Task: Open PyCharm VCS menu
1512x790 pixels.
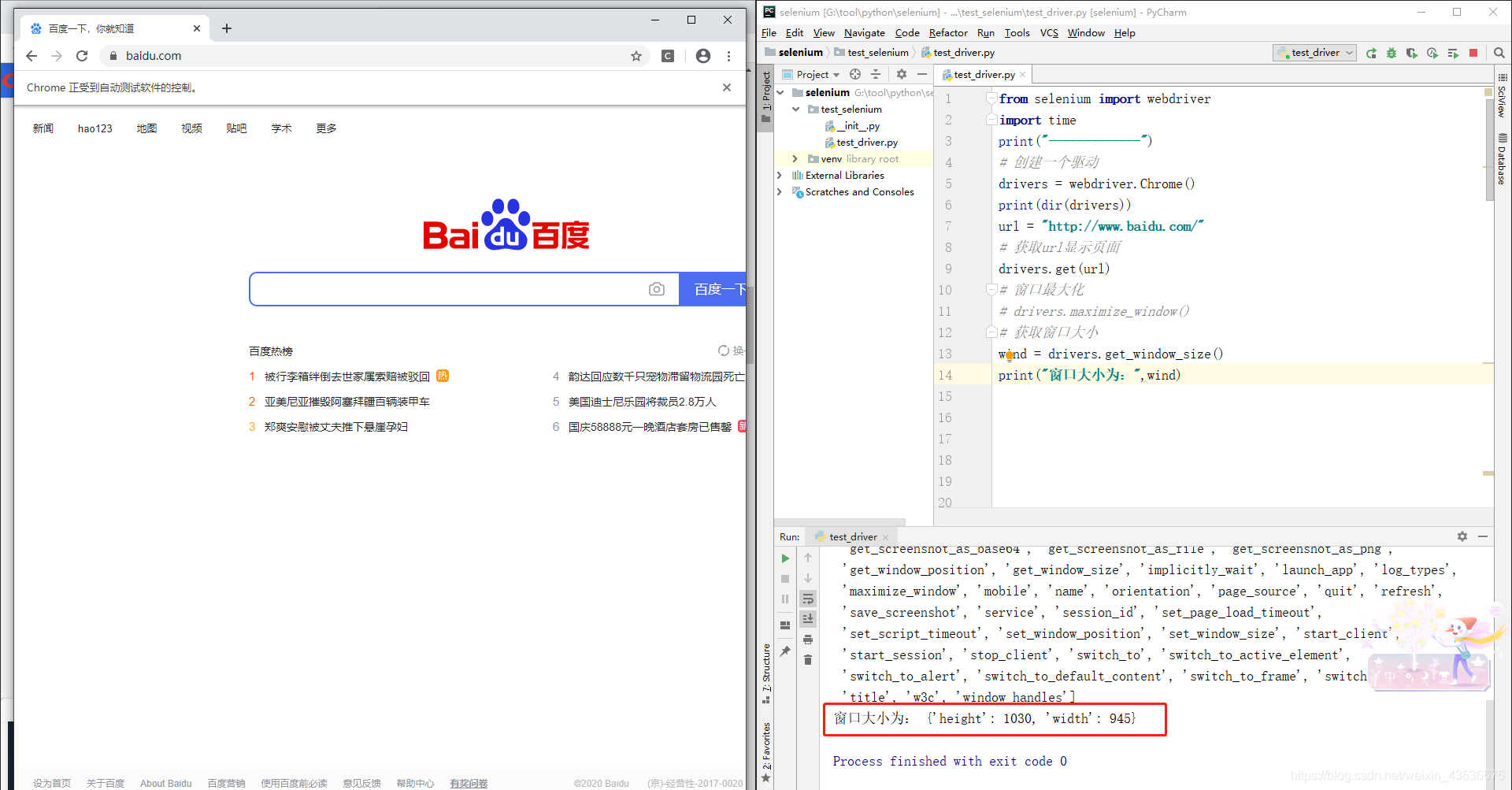Action: [1049, 33]
